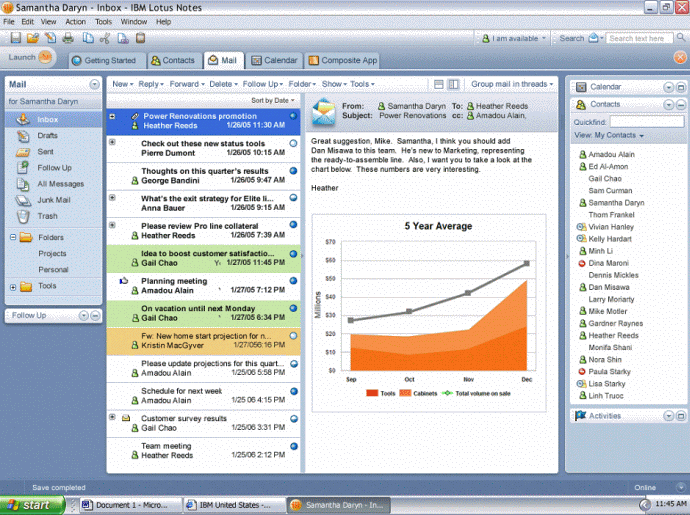Switch to the Contacts tab

173,60
